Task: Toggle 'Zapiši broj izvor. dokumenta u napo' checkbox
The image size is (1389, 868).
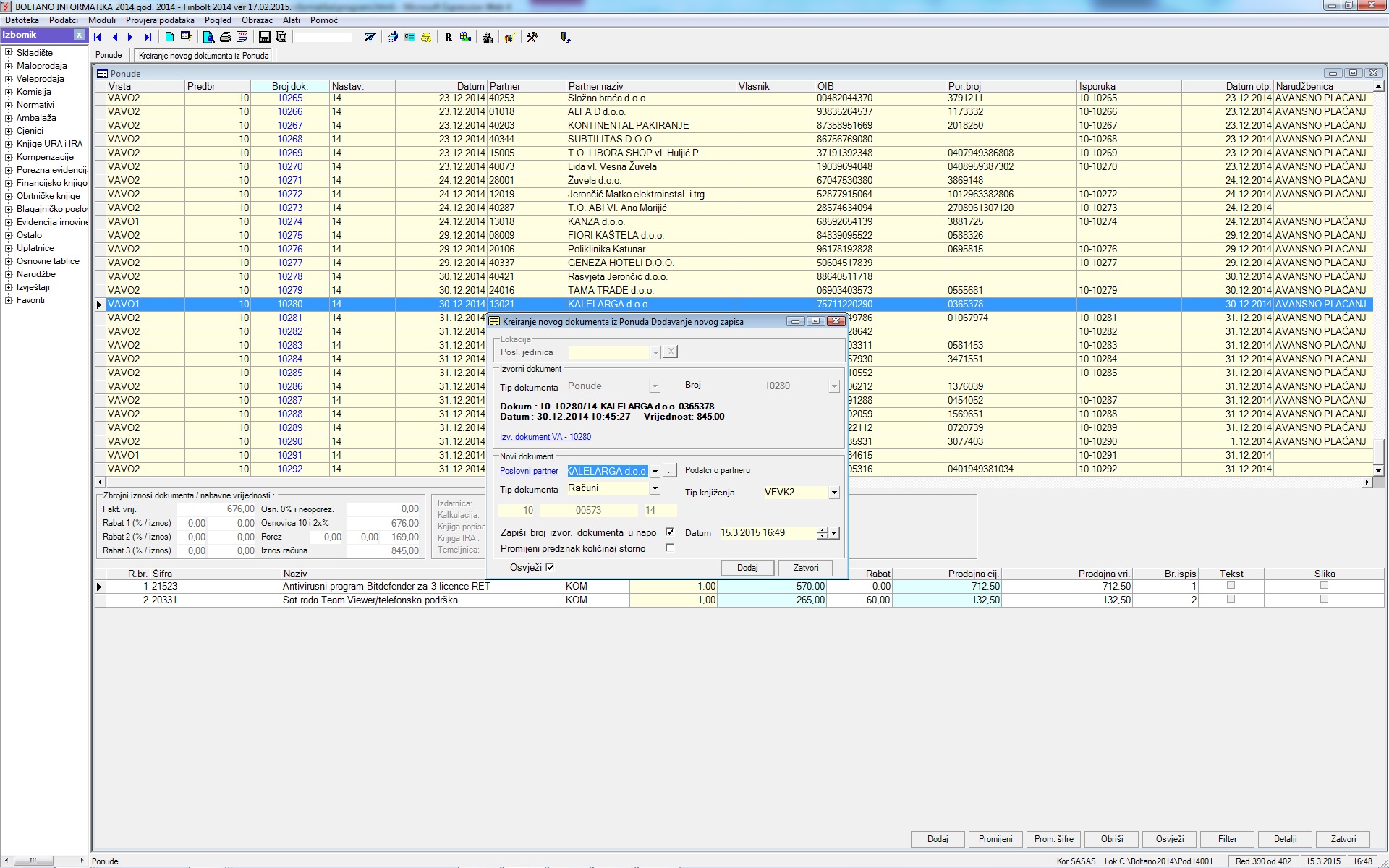Action: point(670,532)
